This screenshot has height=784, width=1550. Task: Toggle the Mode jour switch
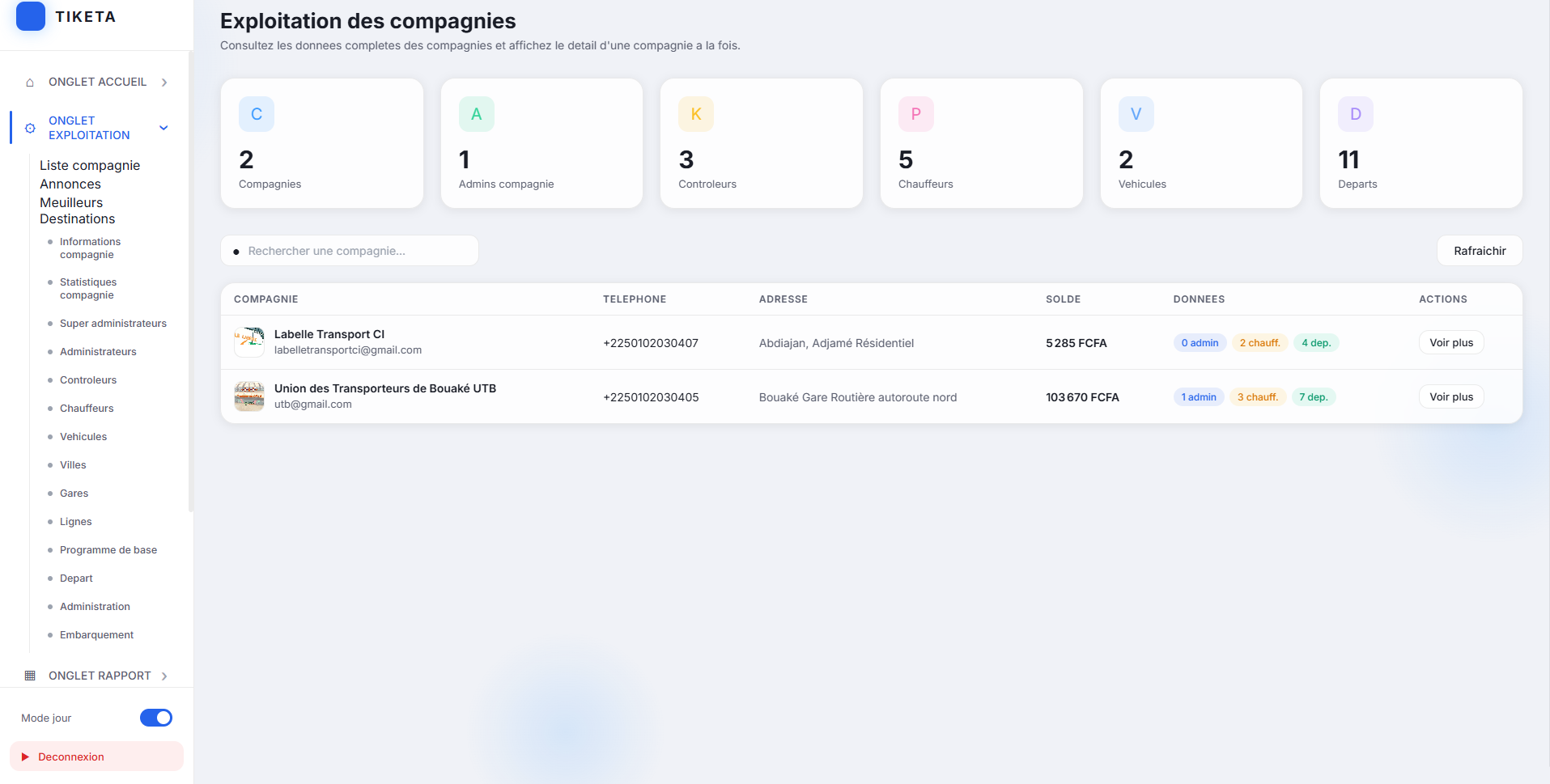tap(156, 718)
